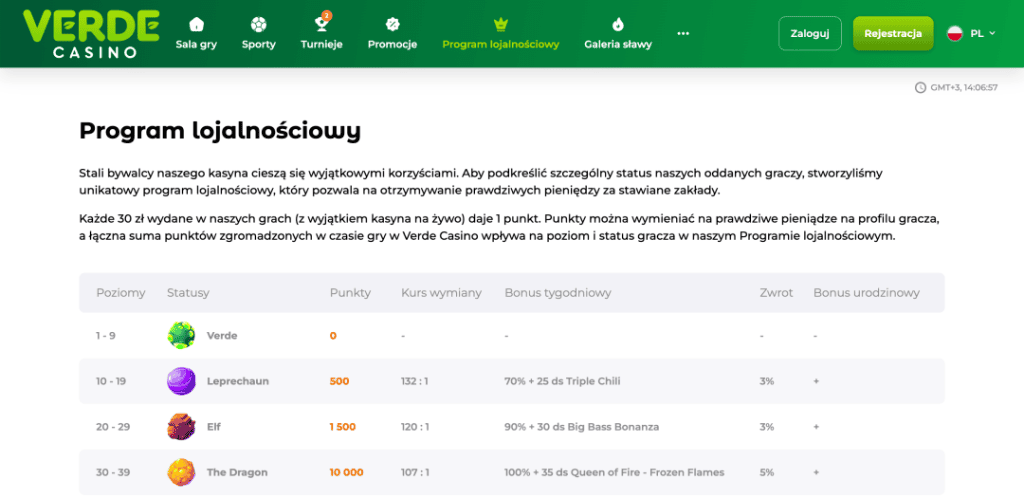Image resolution: width=1024 pixels, height=498 pixels.
Task: Click the 1 500 points value
Action: click(343, 427)
